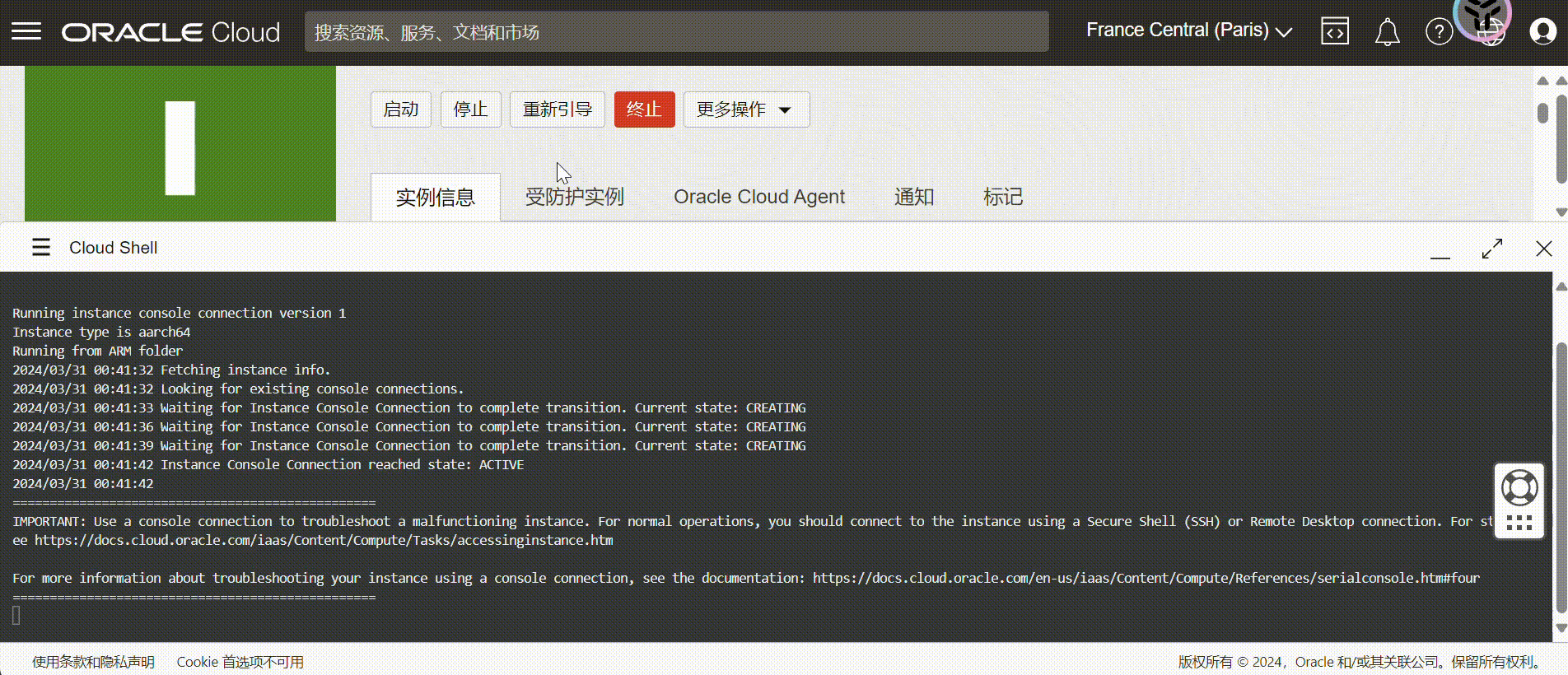Close the Cloud Shell panel
The width and height of the screenshot is (1568, 675).
click(1543, 249)
